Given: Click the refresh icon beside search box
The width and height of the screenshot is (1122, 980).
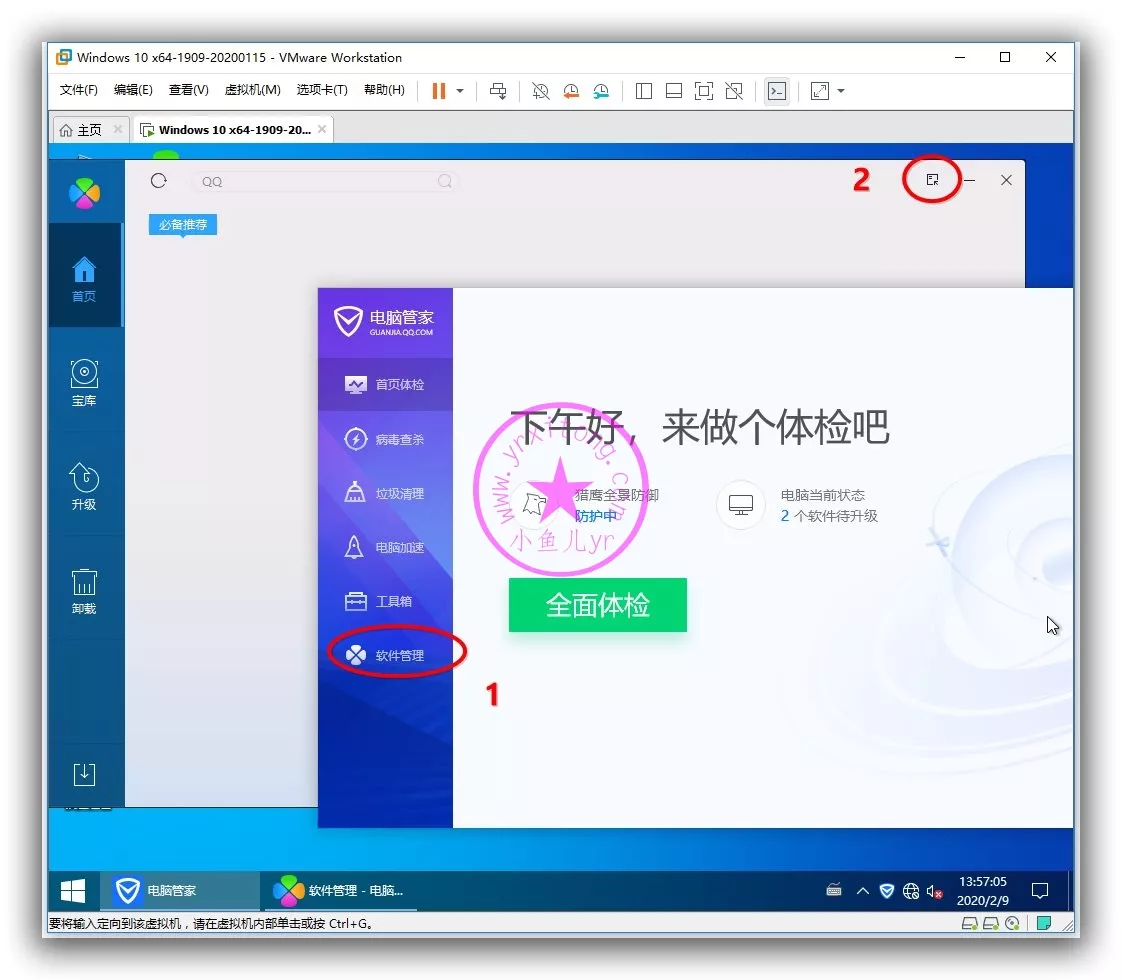Looking at the screenshot, I should click(158, 181).
